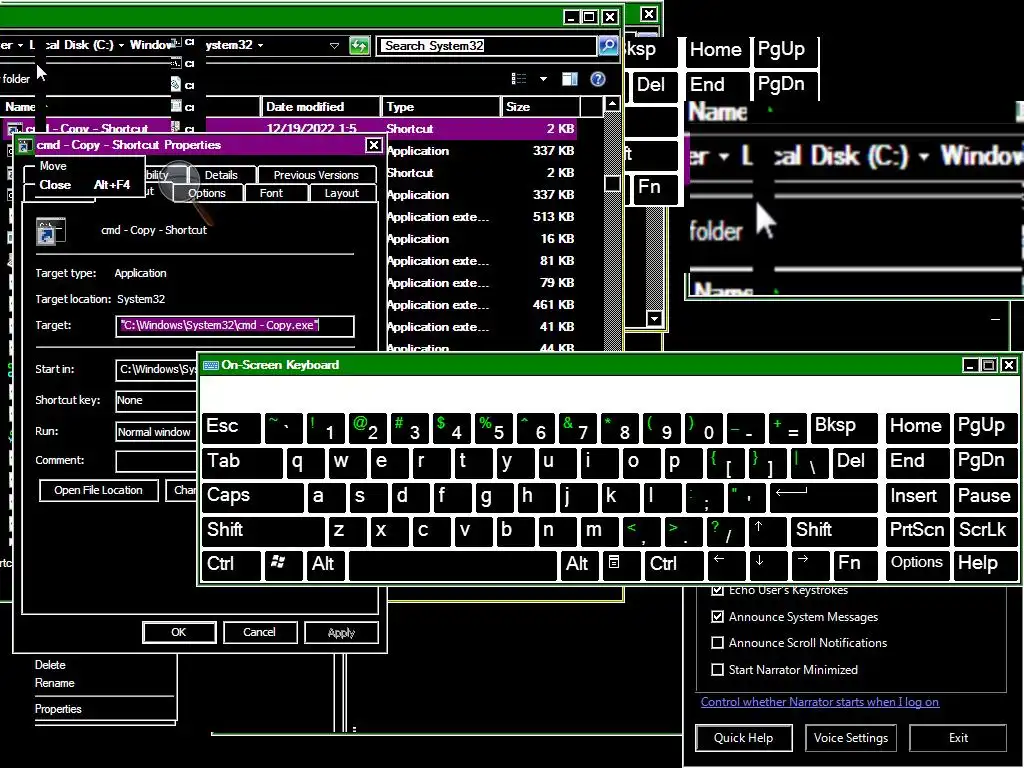The height and width of the screenshot is (768, 1024).
Task: Click the down arrow key on the On-Screen Keyboard
Action: [x=767, y=564]
